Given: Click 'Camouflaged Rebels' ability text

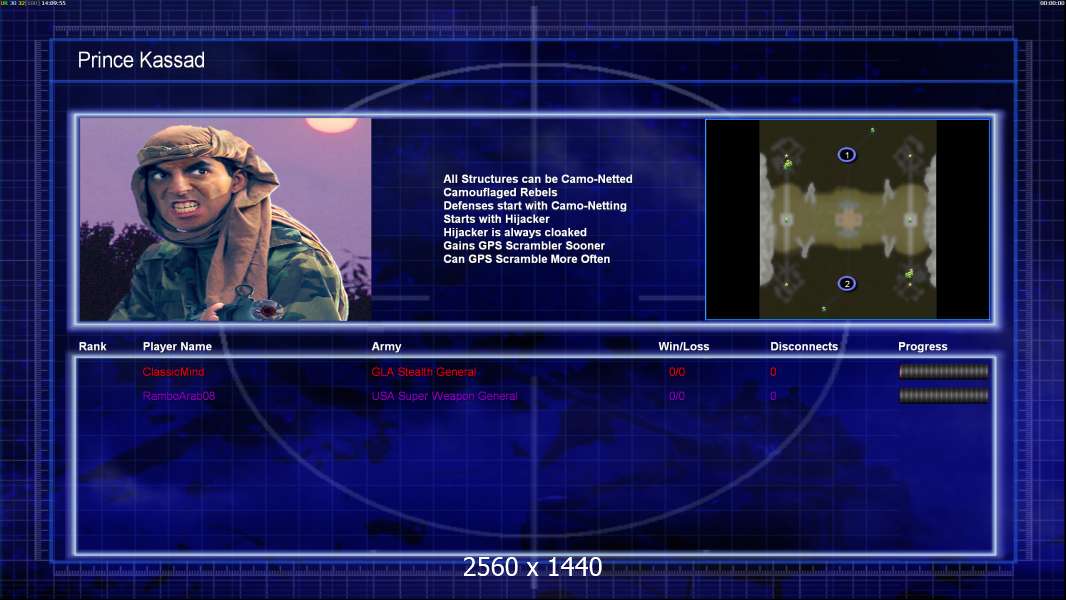Looking at the screenshot, I should [x=500, y=192].
